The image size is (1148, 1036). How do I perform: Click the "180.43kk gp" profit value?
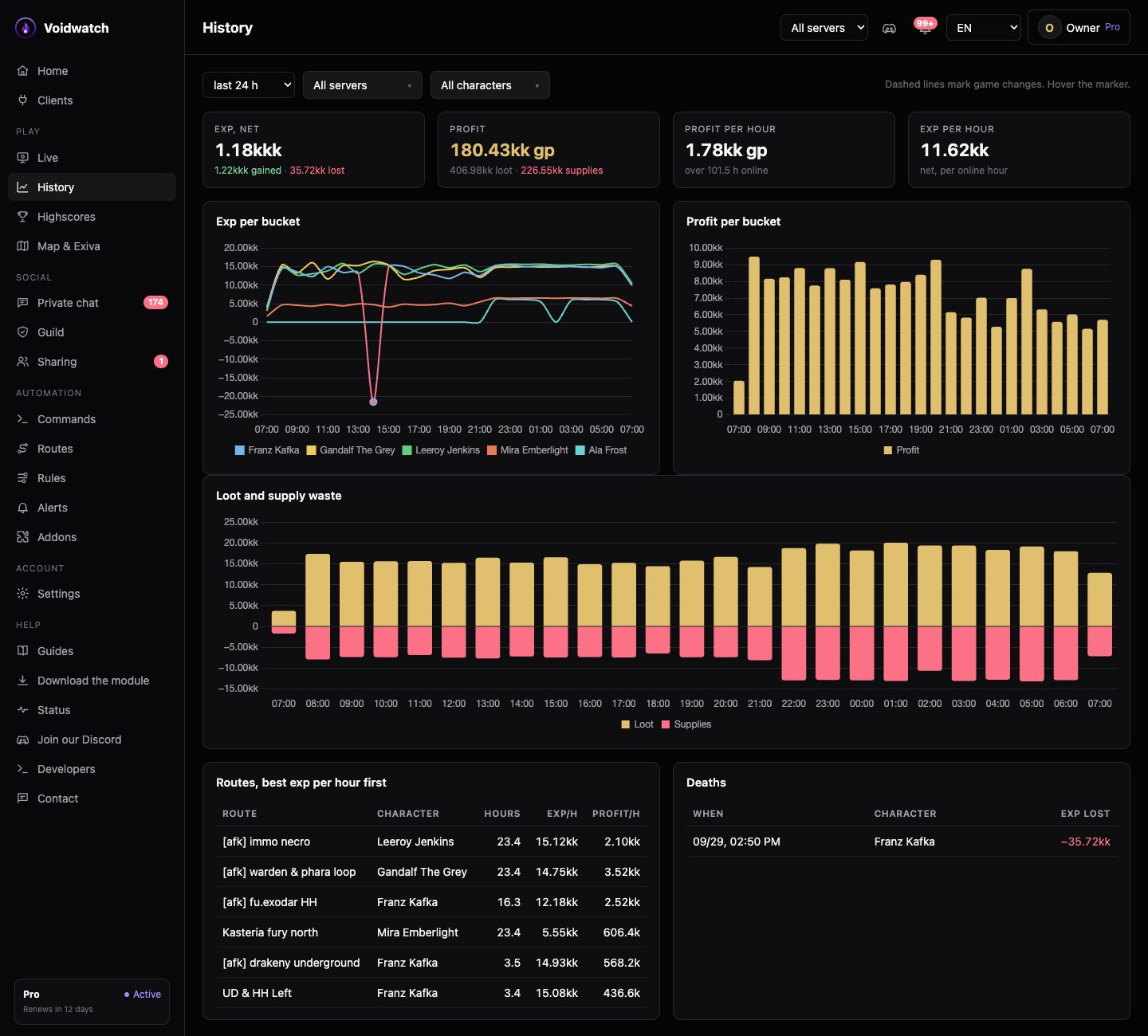coord(502,150)
